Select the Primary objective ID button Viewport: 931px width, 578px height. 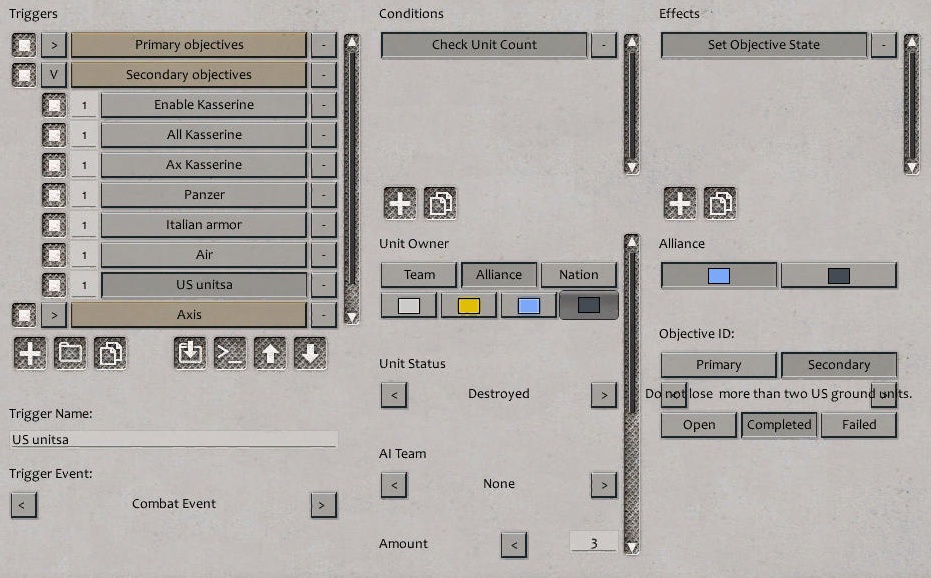(717, 364)
